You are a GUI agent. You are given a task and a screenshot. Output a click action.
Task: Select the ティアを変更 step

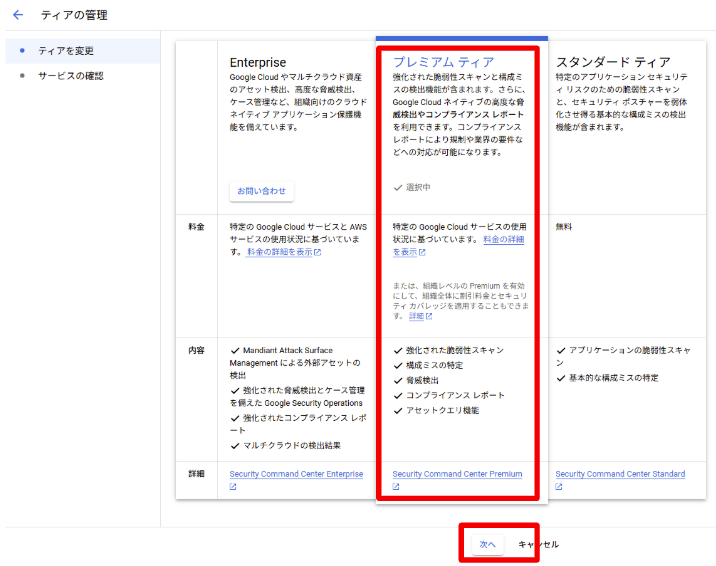click(x=83, y=51)
